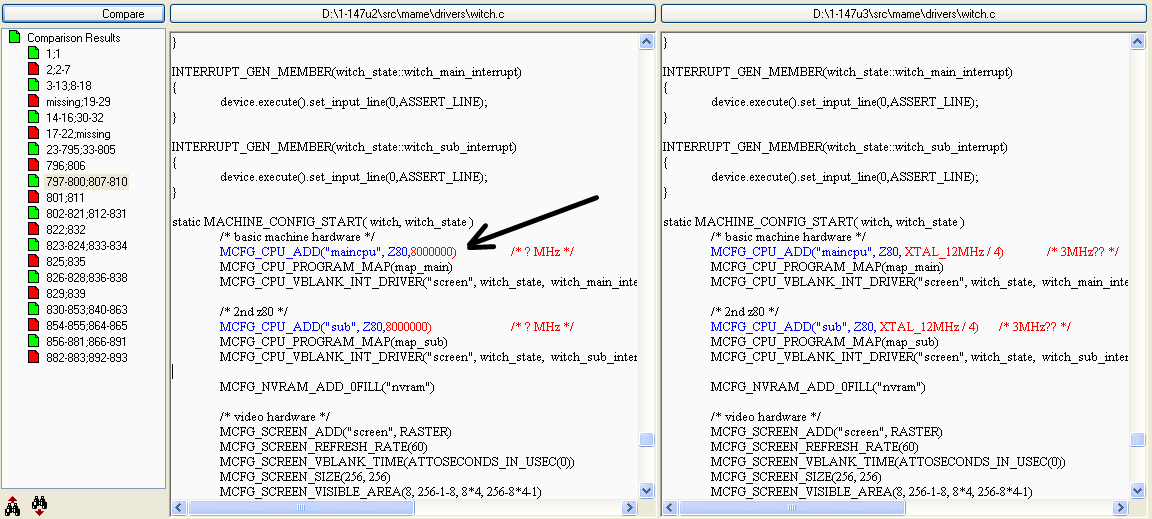Select the 882-883;892-893 result entry
1152x519 pixels.
coord(86,358)
